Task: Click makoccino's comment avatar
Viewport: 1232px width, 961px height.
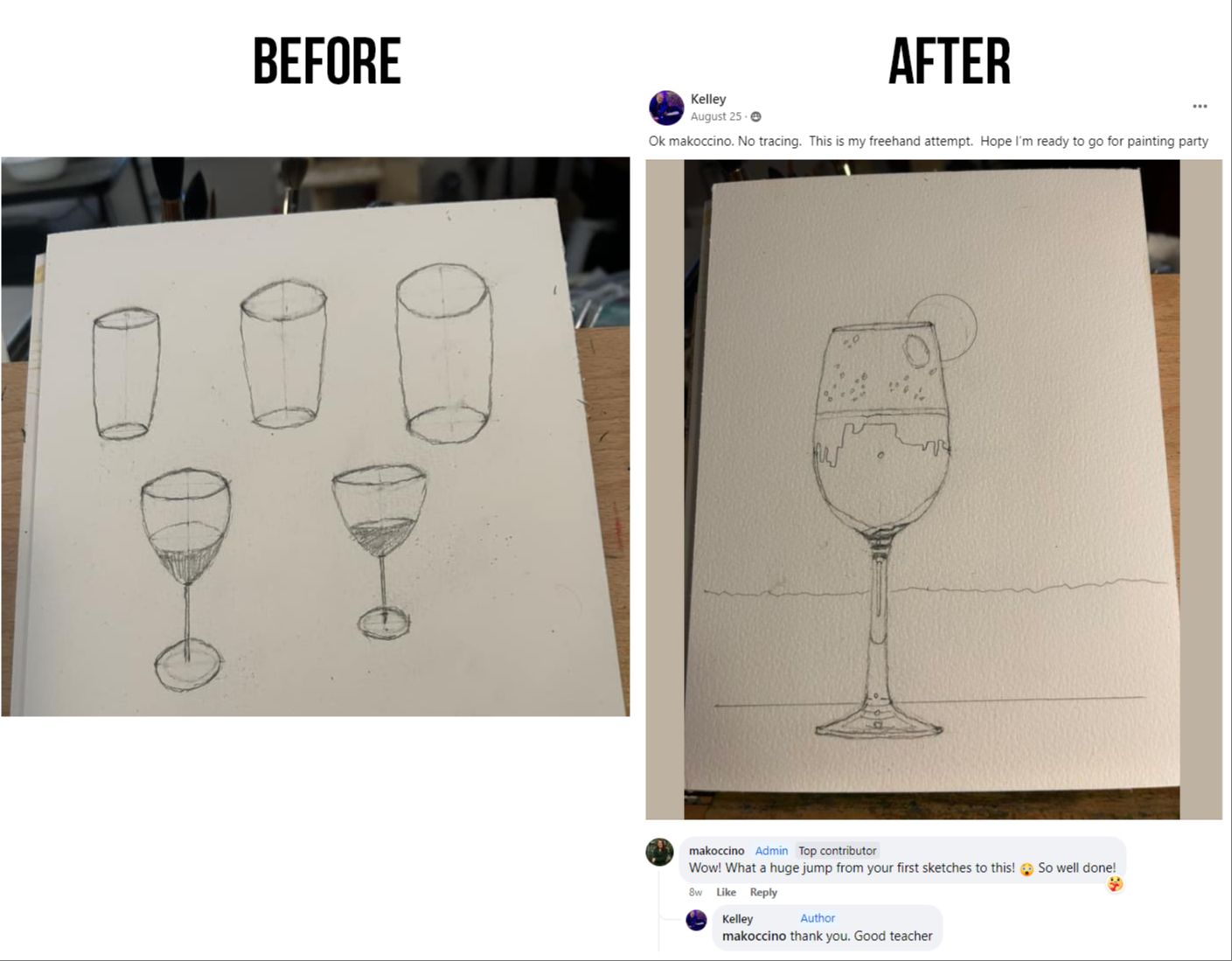Action: click(659, 852)
